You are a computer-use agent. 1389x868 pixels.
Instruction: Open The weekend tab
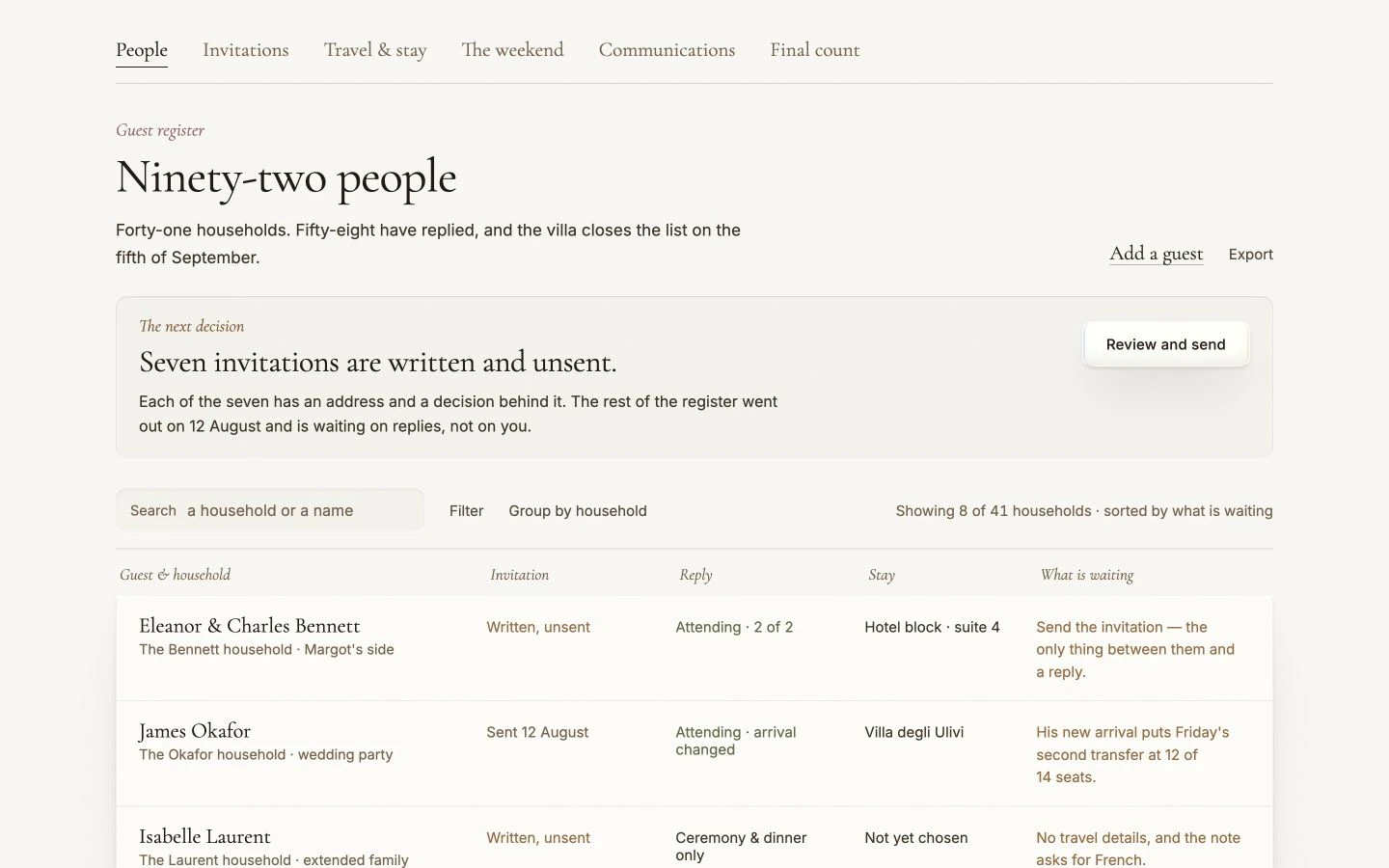(512, 50)
